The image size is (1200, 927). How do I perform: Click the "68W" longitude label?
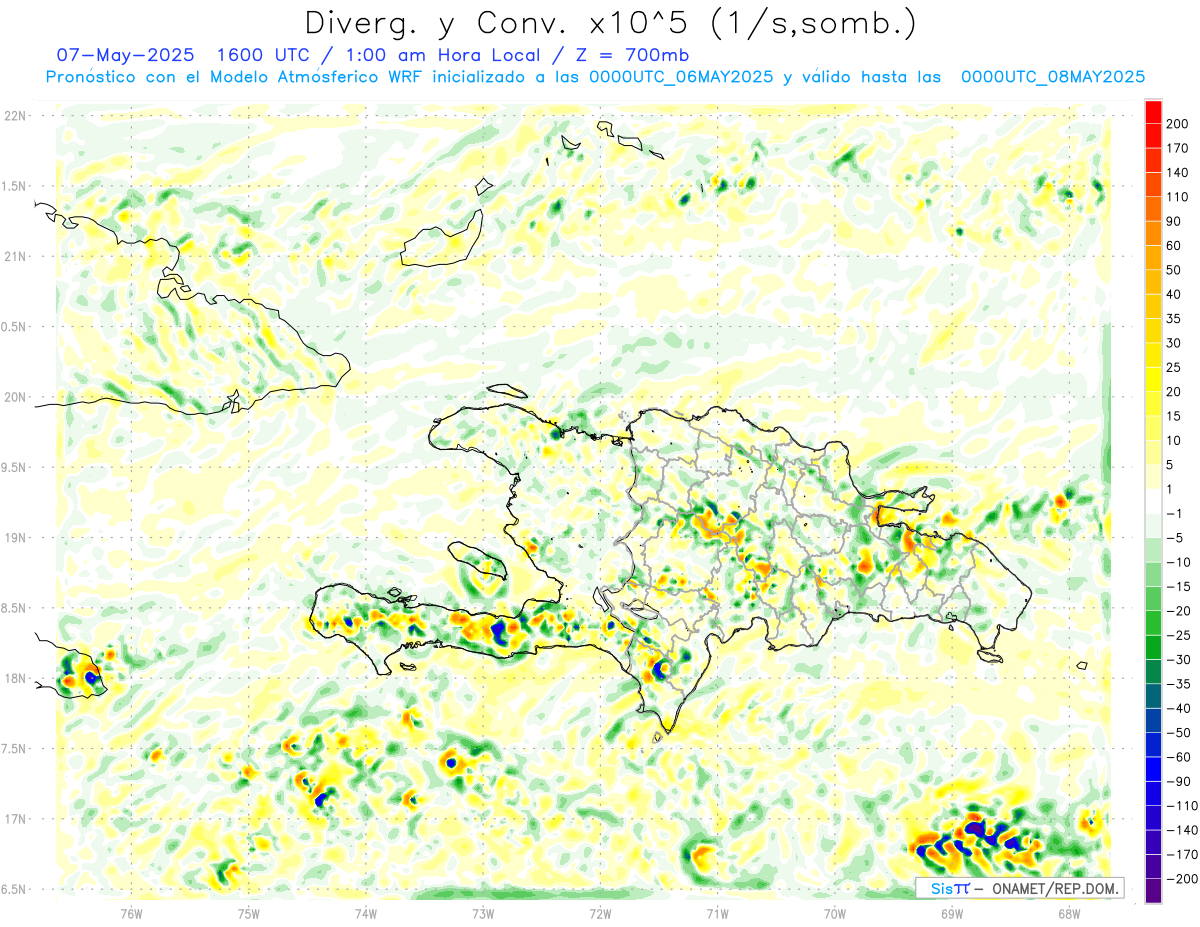1069,913
